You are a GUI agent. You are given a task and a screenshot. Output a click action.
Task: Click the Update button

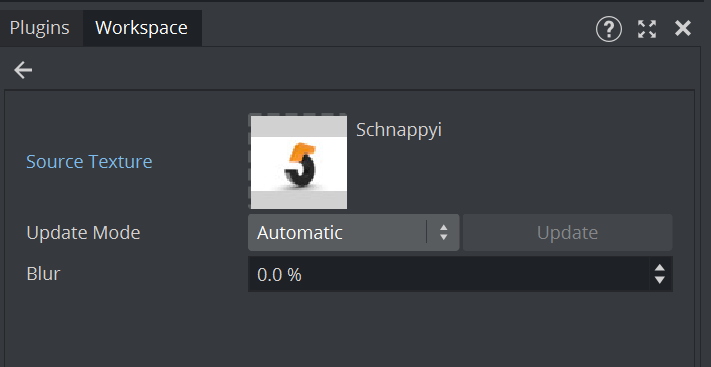point(567,232)
